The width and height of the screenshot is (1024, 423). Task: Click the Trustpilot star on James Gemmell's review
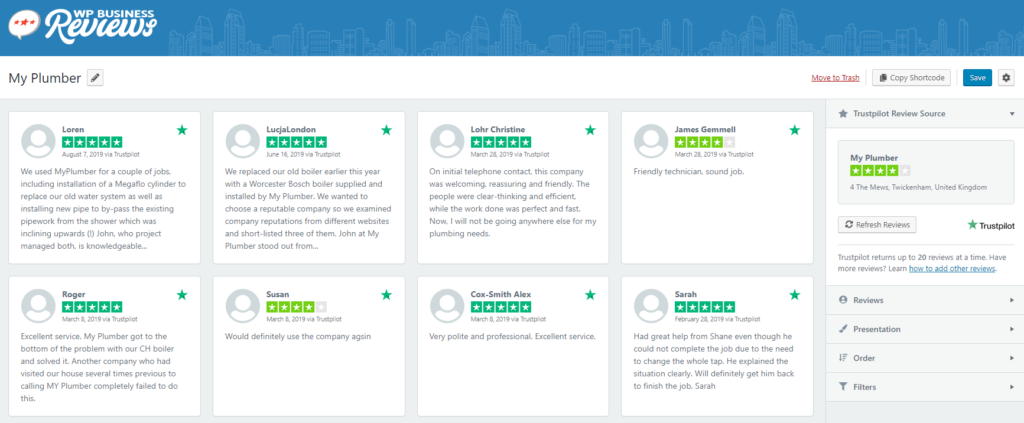pyautogui.click(x=795, y=130)
